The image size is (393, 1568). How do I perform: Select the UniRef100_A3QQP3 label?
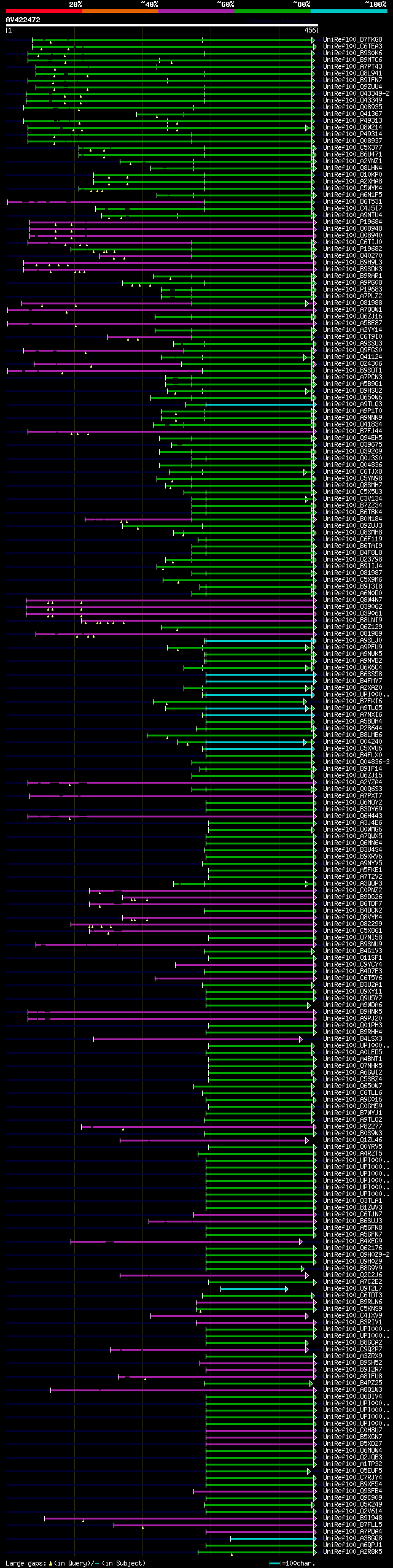(x=352, y=884)
